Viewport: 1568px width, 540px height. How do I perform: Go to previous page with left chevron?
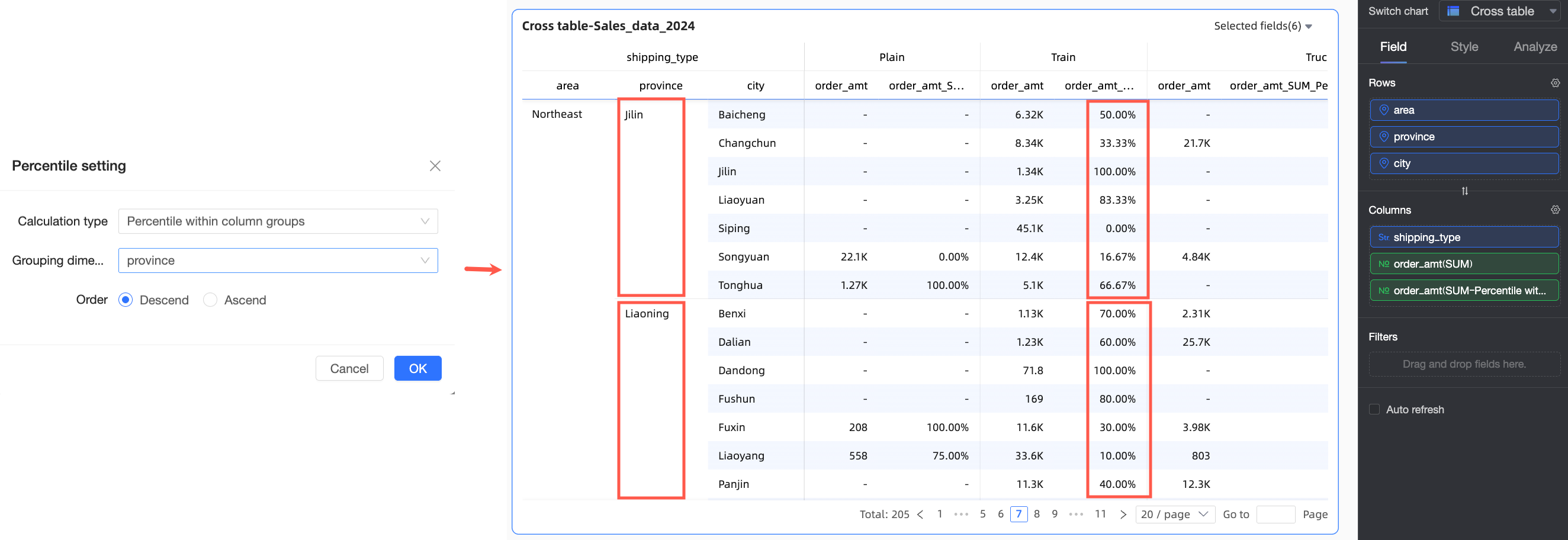point(920,515)
